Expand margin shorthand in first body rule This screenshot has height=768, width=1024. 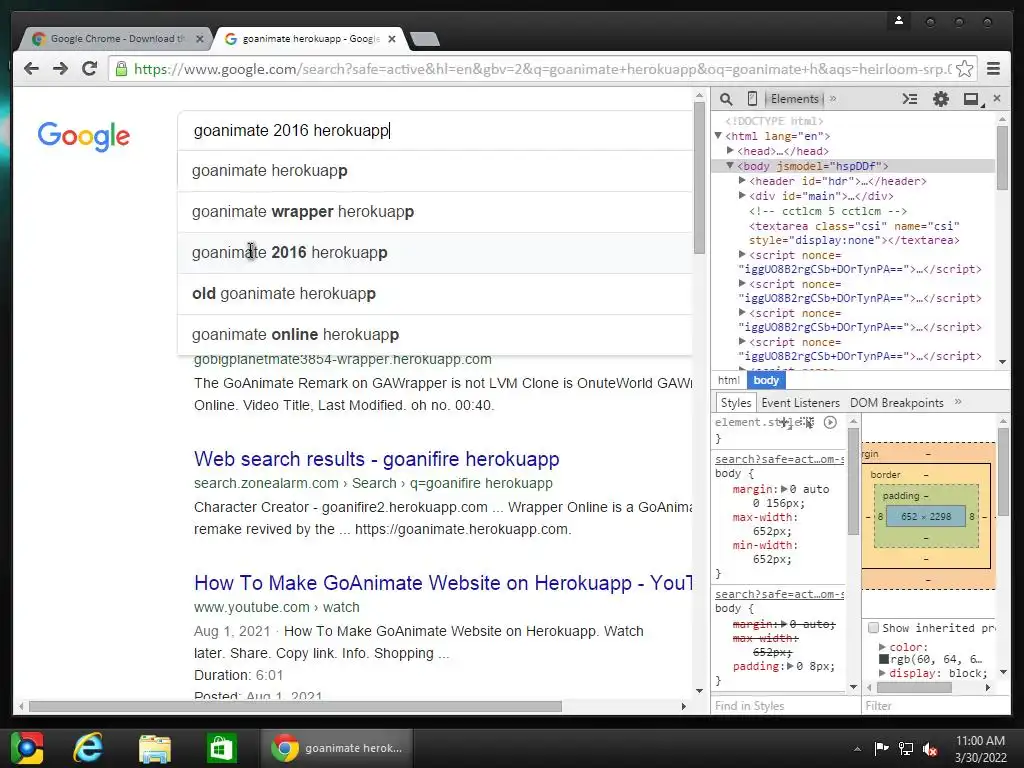784,489
